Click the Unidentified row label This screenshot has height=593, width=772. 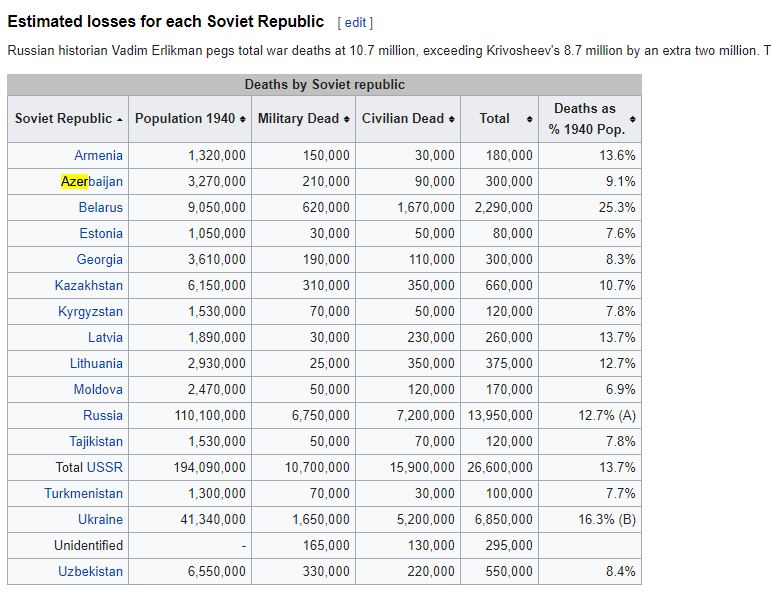click(x=88, y=546)
